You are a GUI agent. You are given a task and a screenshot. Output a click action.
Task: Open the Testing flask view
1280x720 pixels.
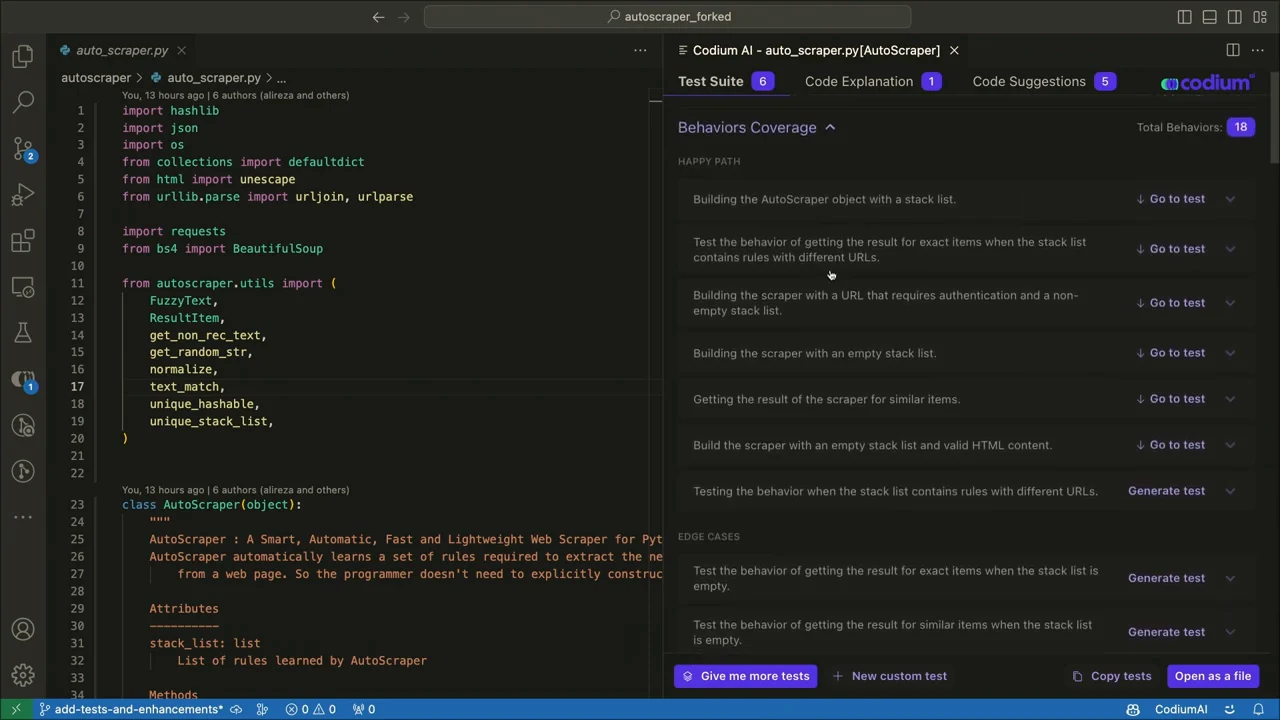click(23, 333)
